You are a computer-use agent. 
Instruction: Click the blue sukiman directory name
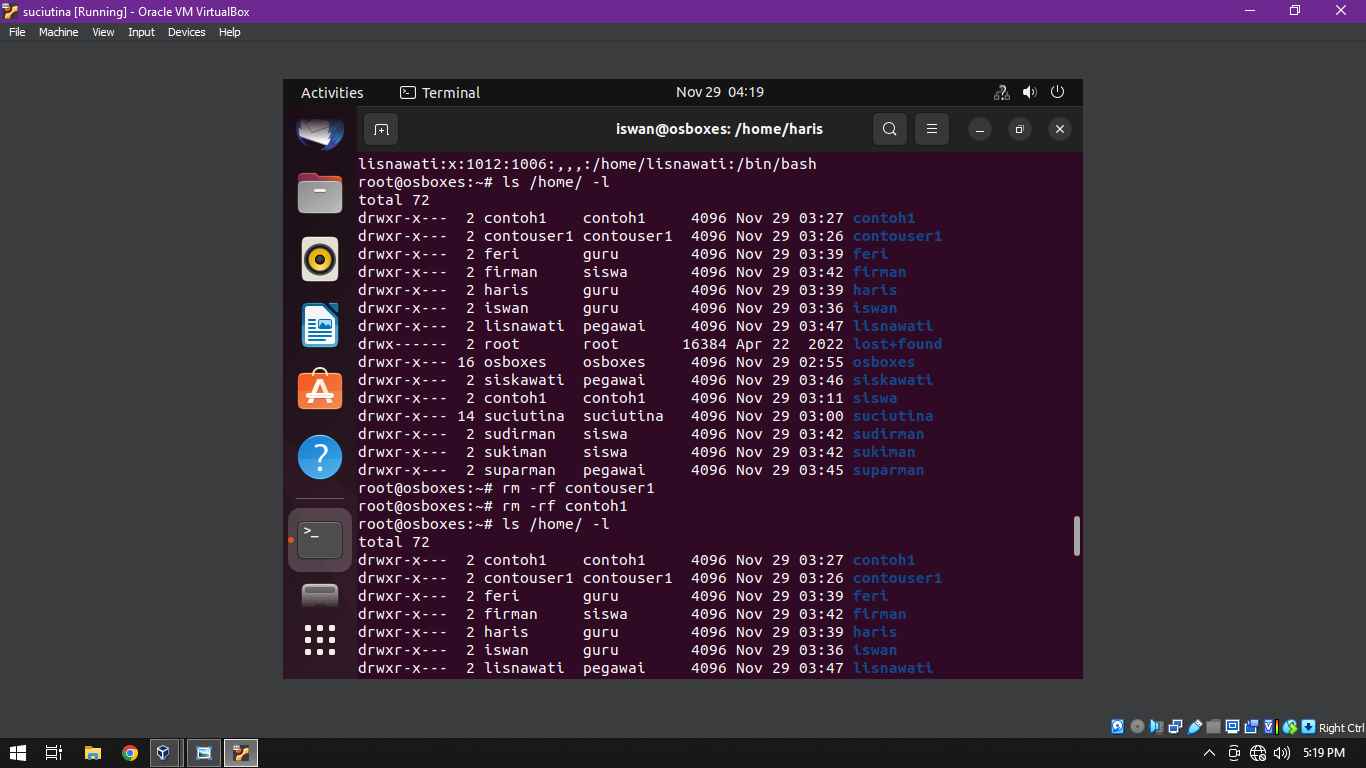(884, 452)
